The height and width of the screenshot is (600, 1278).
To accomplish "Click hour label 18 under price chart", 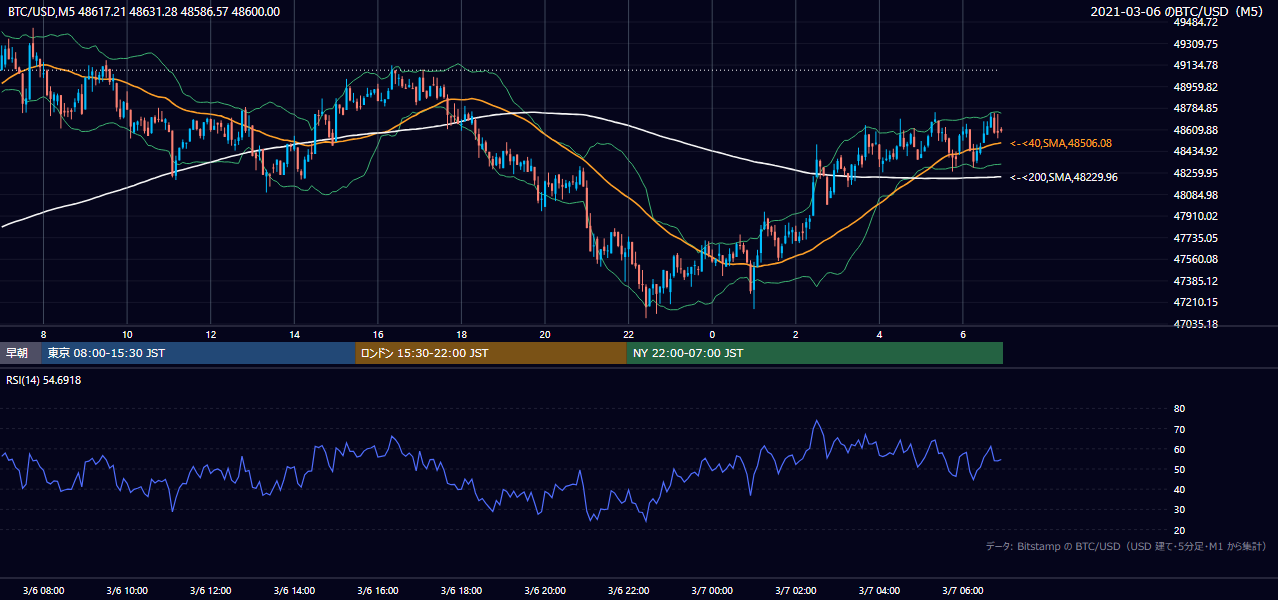I will 461,334.
